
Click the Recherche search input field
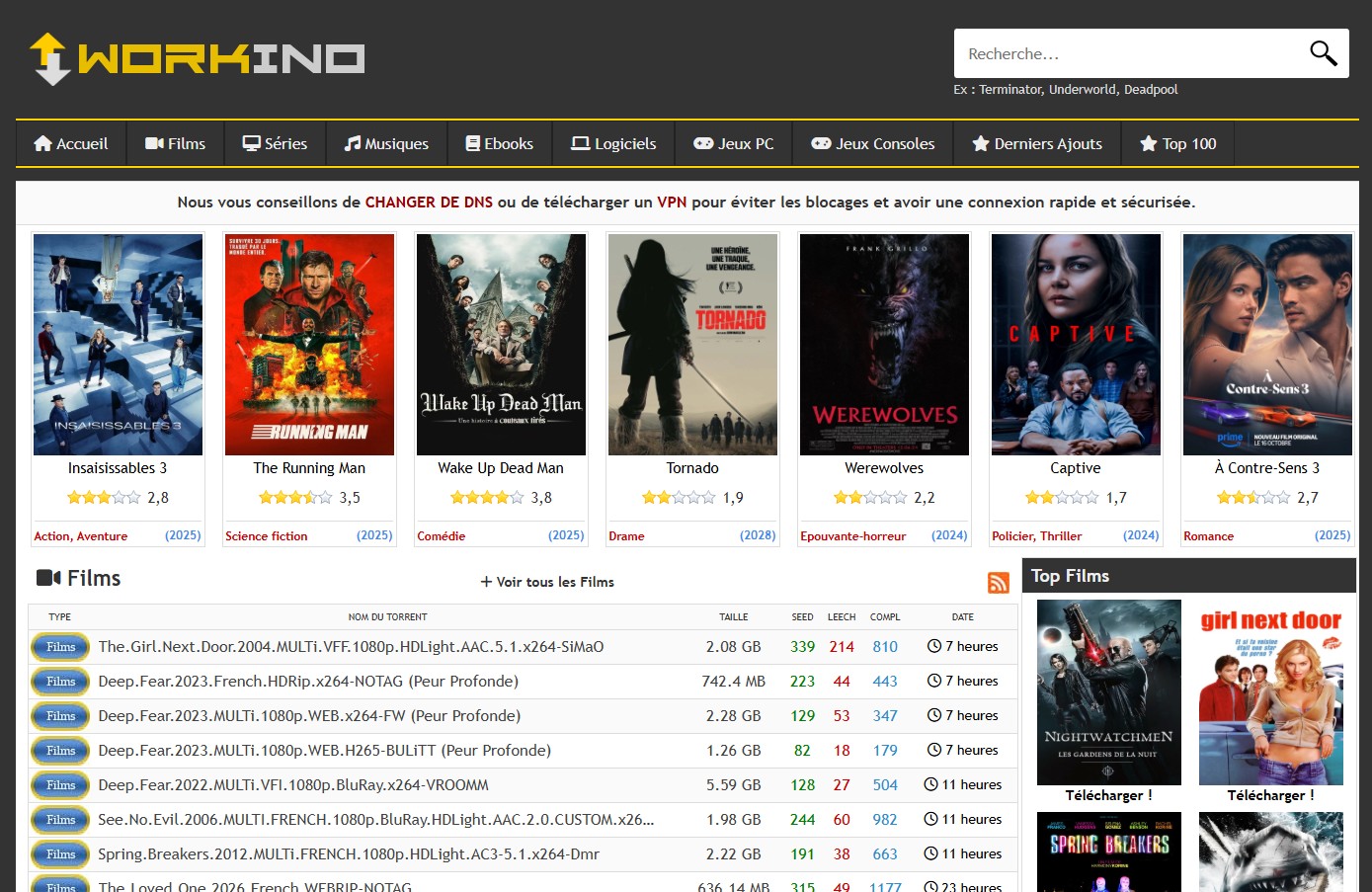tap(1126, 53)
